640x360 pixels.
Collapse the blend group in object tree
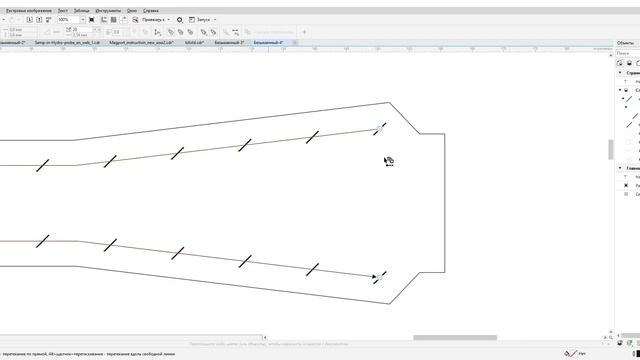(623, 99)
